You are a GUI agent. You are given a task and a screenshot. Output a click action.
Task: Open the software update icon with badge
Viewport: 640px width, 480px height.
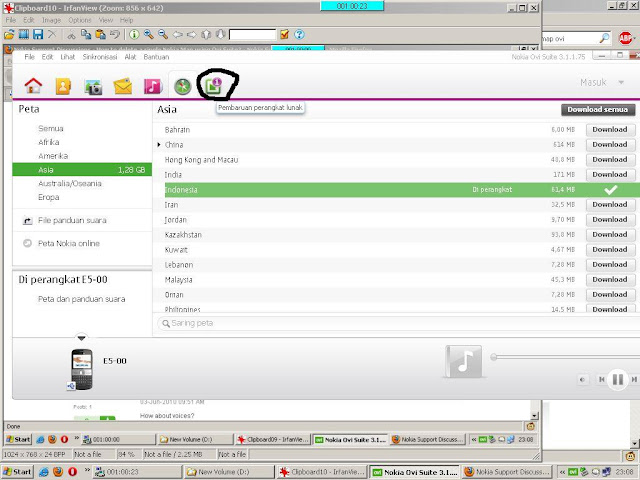pyautogui.click(x=213, y=86)
